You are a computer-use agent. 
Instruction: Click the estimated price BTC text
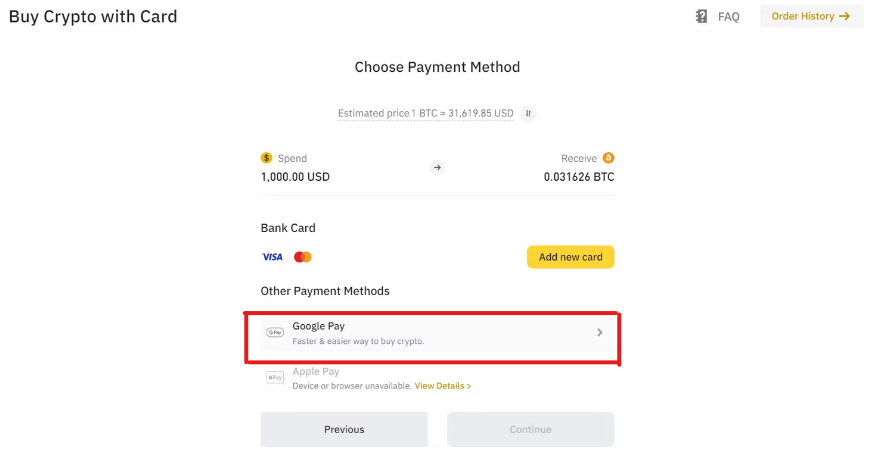click(426, 113)
